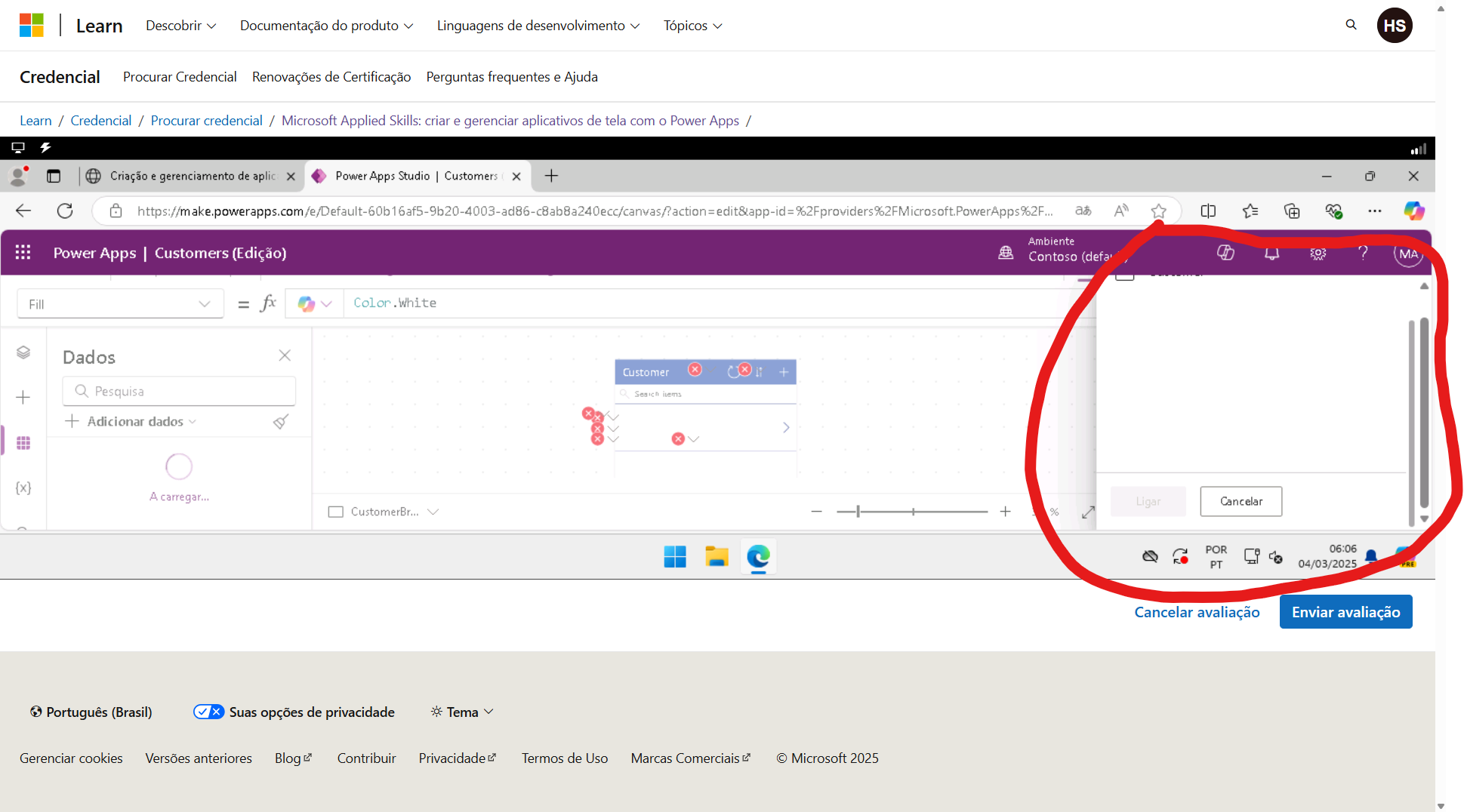Screen dimensions: 1464x812
Task: Open Power Apps notifications bell
Action: tap(1272, 254)
